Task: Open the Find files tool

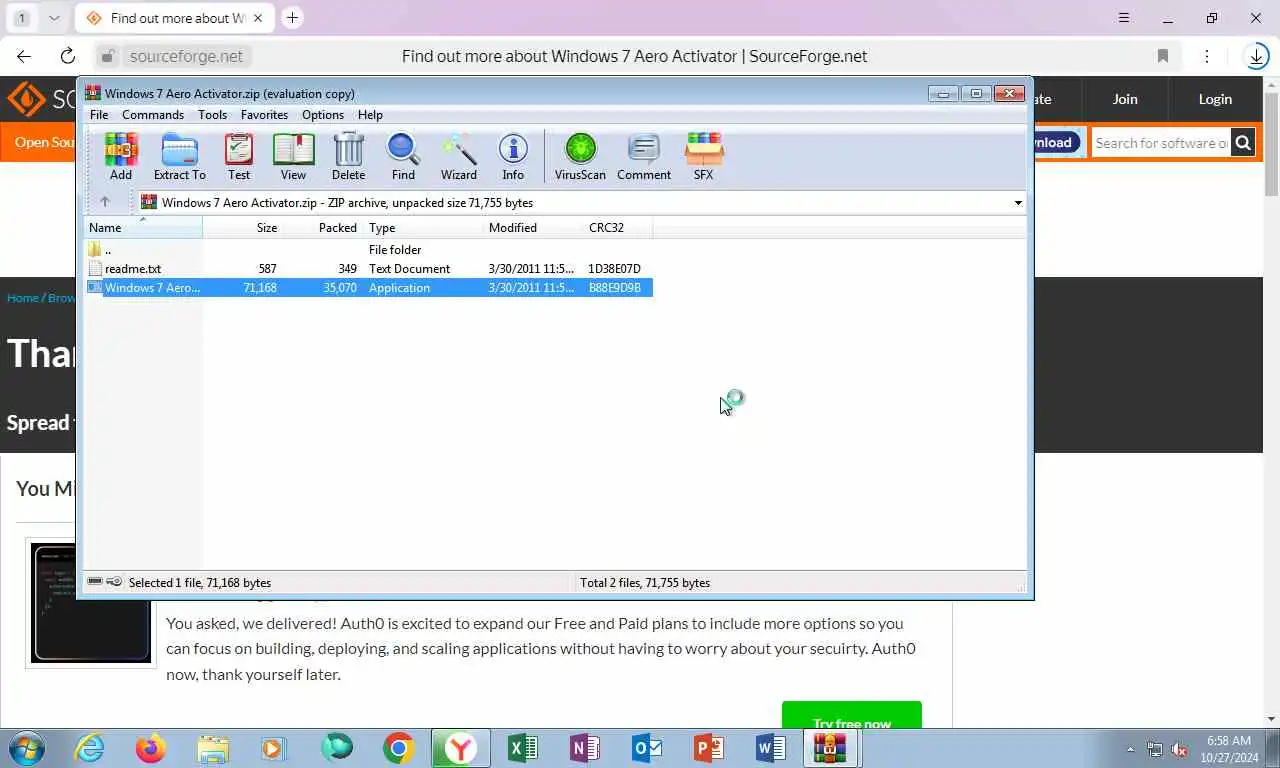Action: 403,157
